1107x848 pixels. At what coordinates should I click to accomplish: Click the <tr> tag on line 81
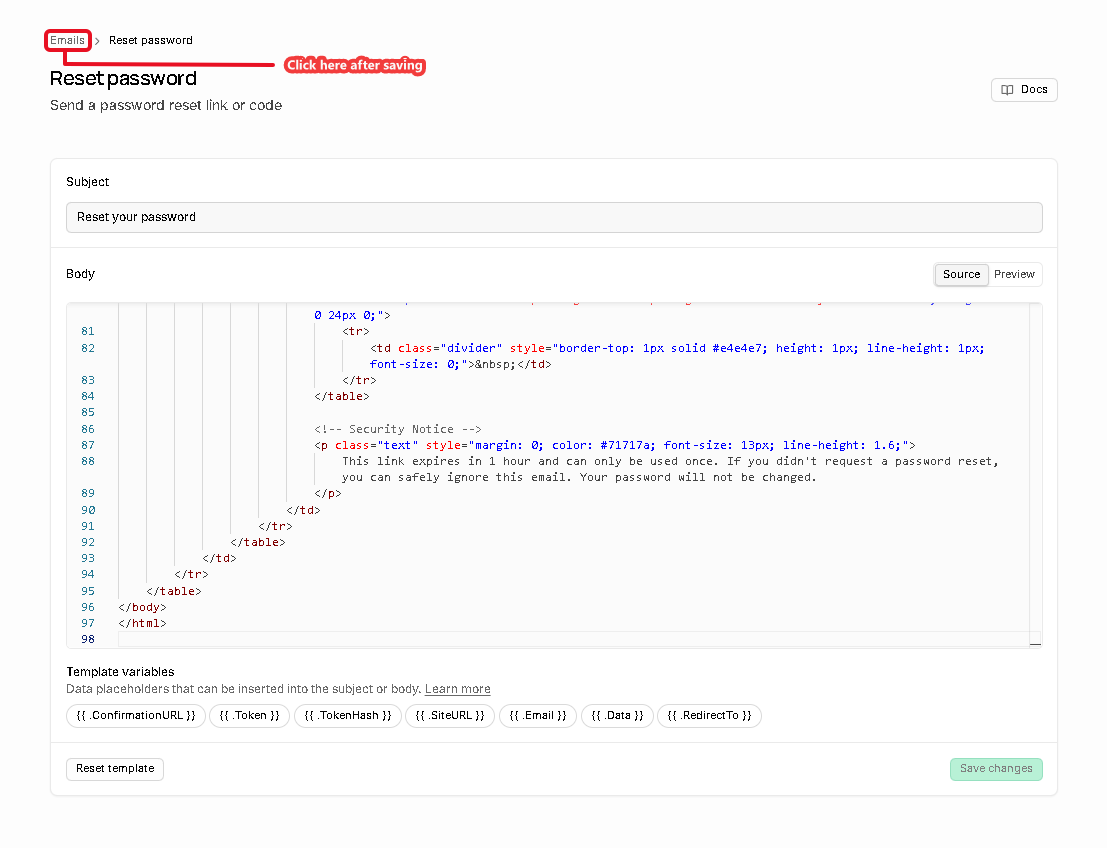pyautogui.click(x=356, y=331)
